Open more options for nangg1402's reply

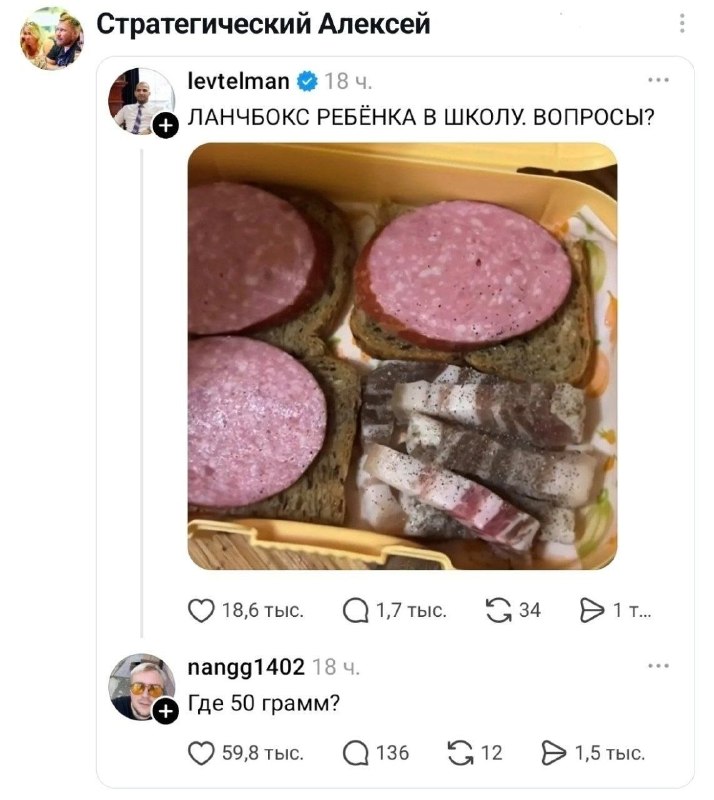658,666
